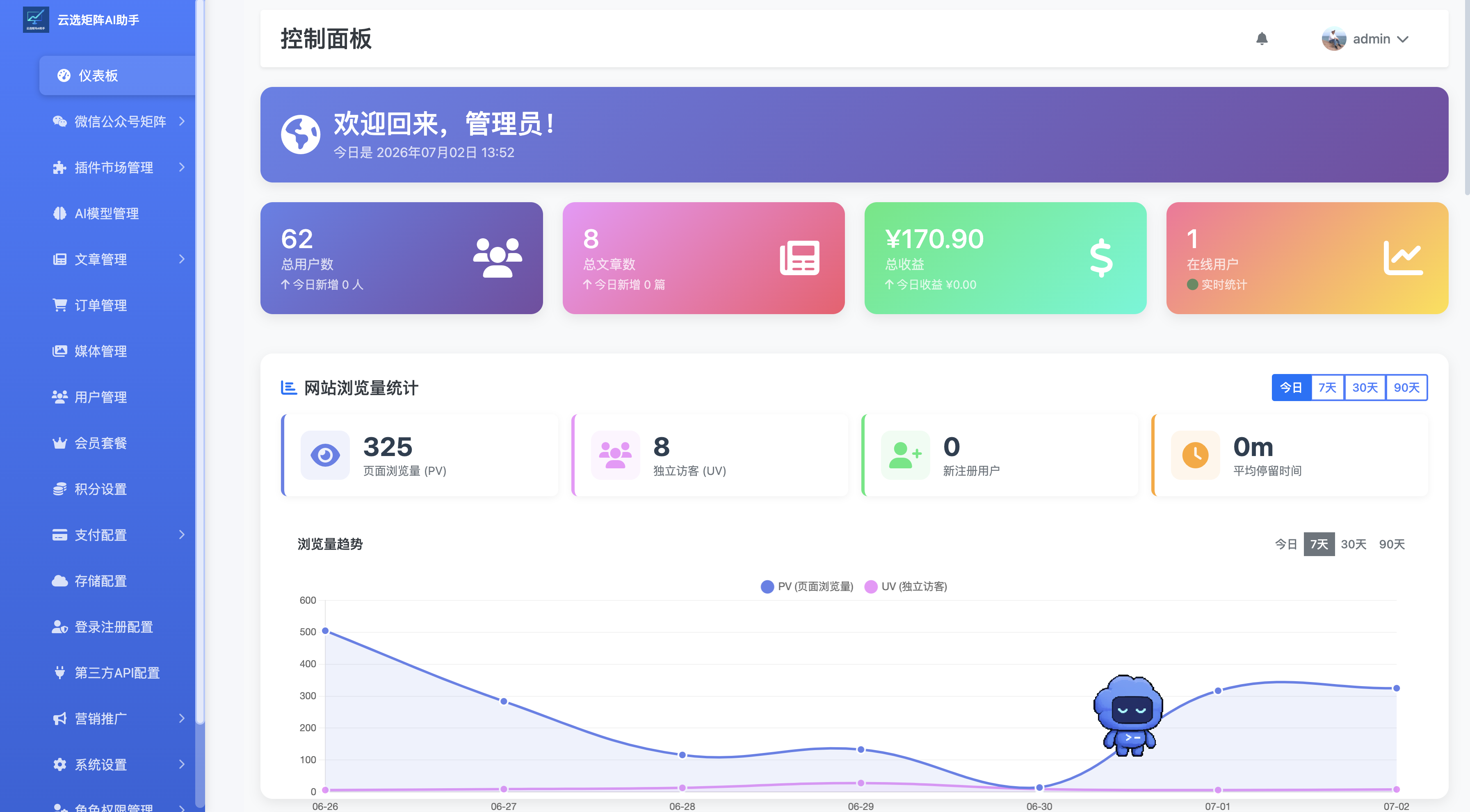Click the eye icon on PV card

(325, 455)
